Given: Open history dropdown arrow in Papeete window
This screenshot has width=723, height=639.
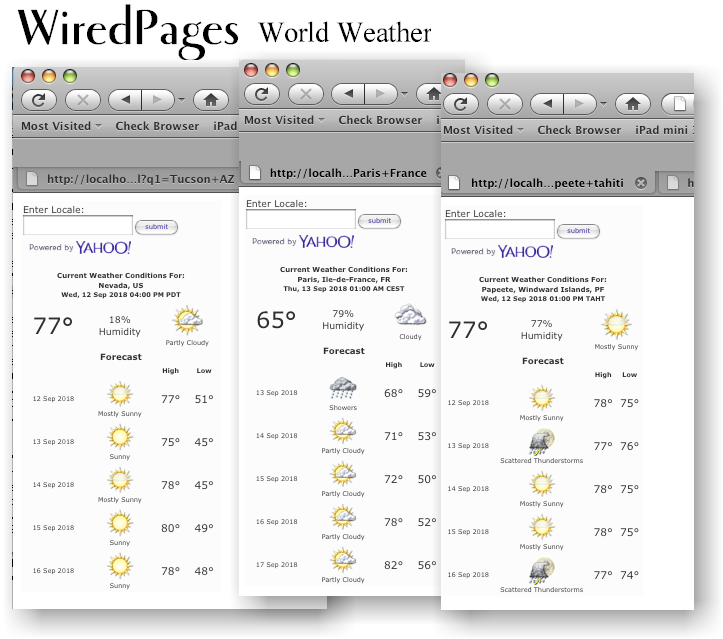Looking at the screenshot, I should (x=604, y=104).
